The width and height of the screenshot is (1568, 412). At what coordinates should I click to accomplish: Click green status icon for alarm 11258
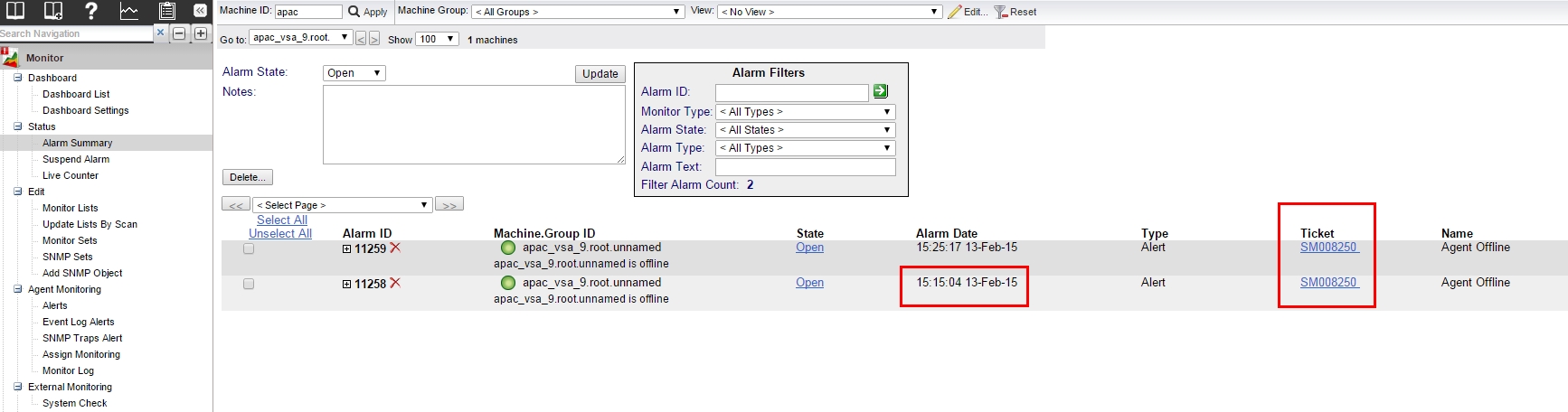click(x=508, y=283)
